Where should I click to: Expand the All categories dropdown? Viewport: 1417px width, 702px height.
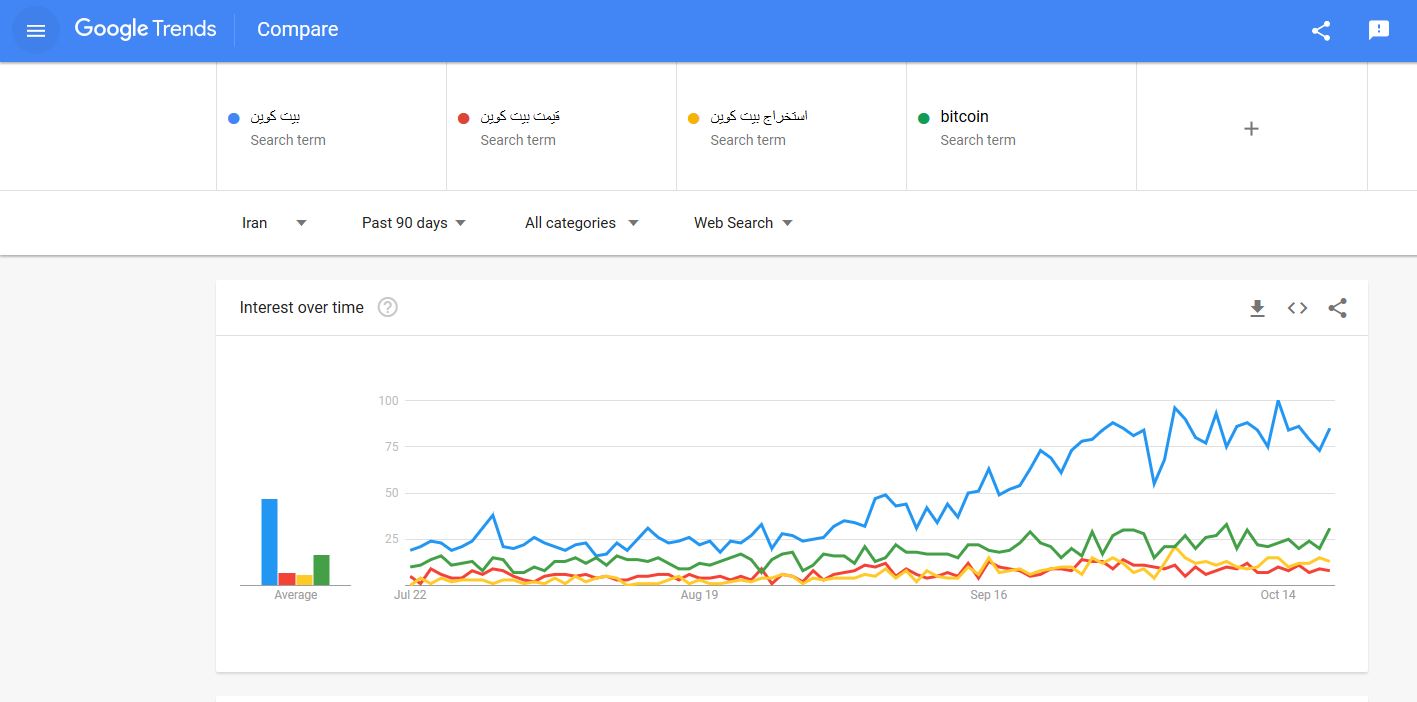581,223
